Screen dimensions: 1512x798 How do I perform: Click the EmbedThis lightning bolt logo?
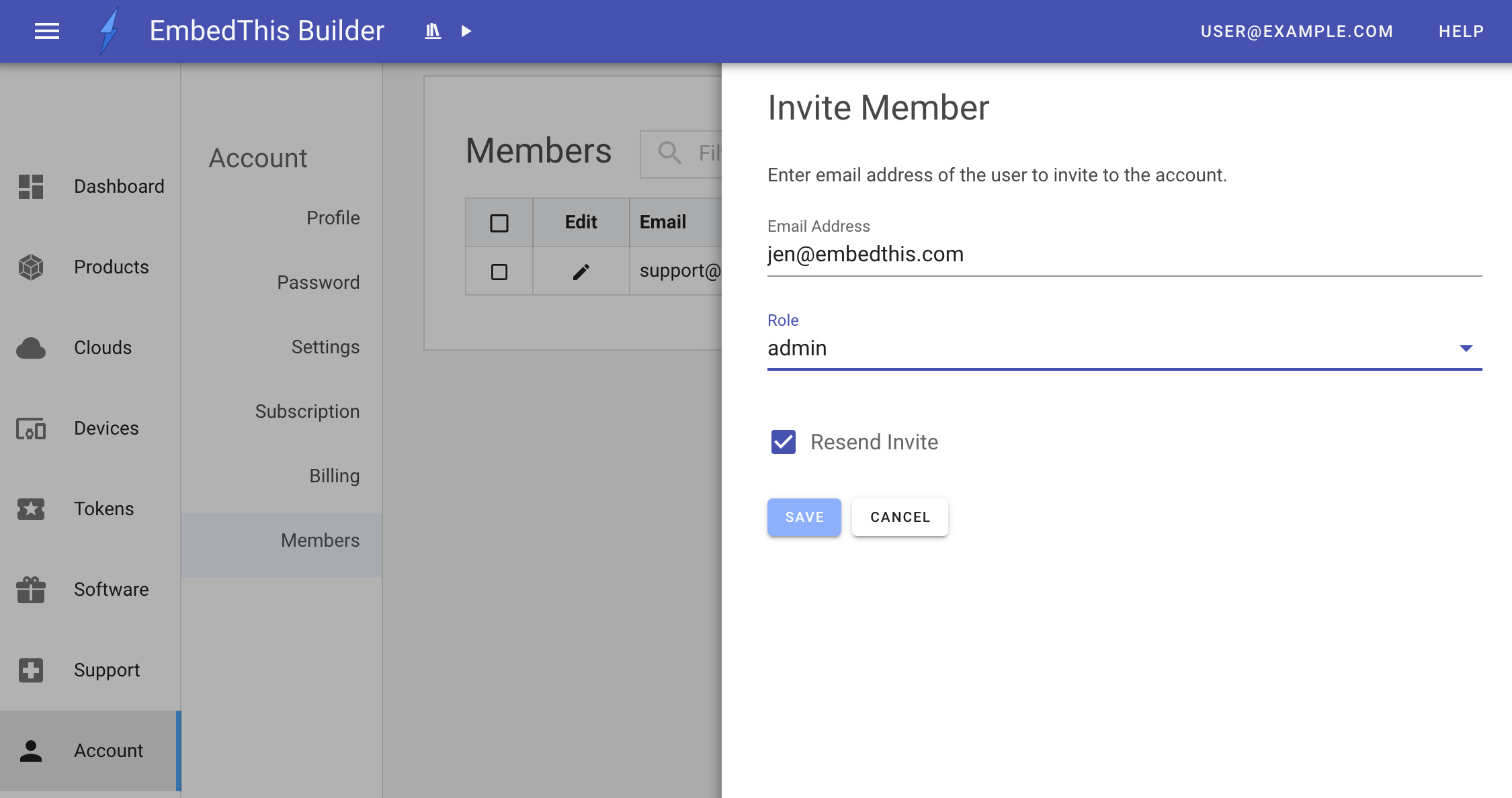pos(109,31)
